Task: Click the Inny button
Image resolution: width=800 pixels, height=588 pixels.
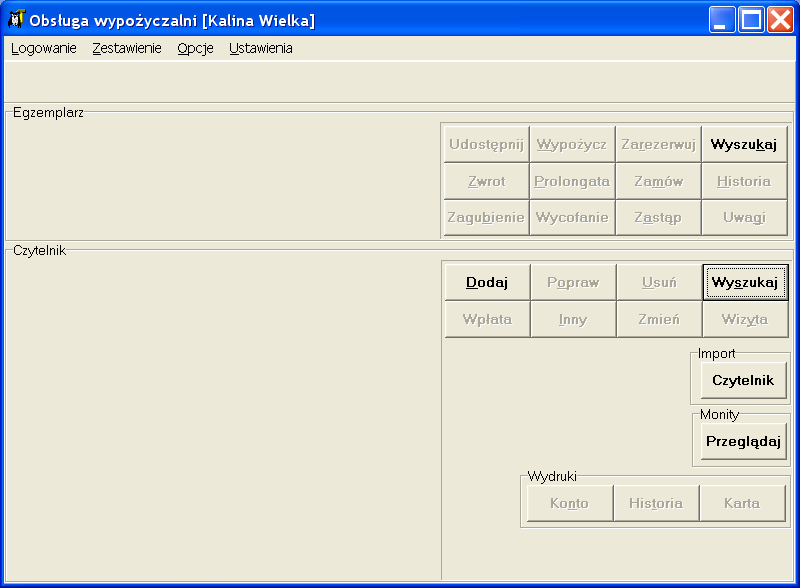Action: [x=573, y=320]
